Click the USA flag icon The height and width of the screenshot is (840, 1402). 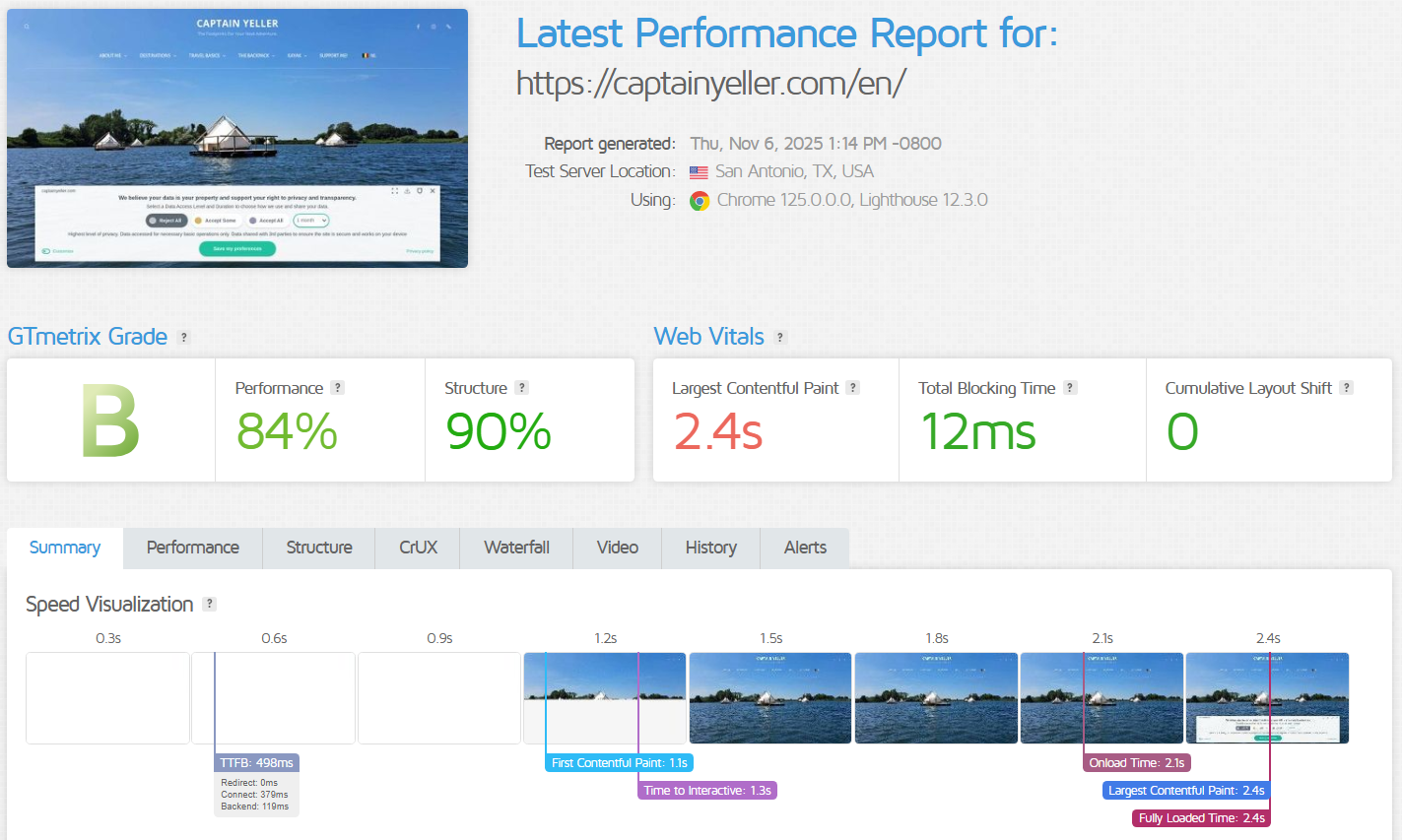click(x=699, y=172)
